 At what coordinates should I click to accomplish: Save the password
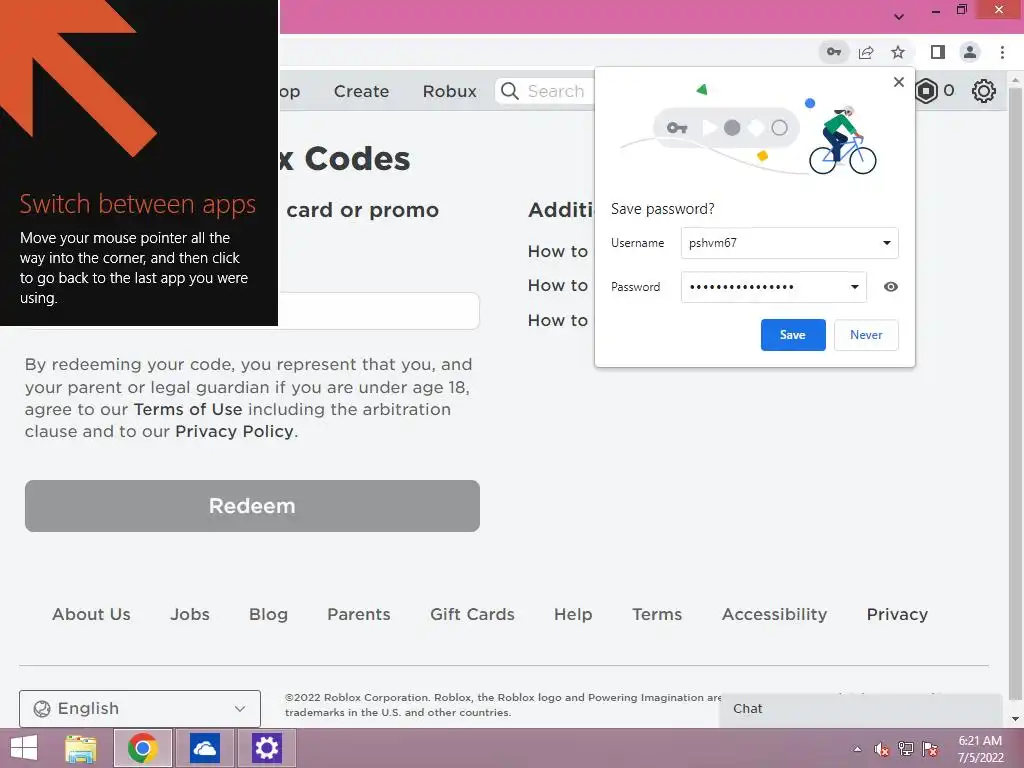(793, 334)
